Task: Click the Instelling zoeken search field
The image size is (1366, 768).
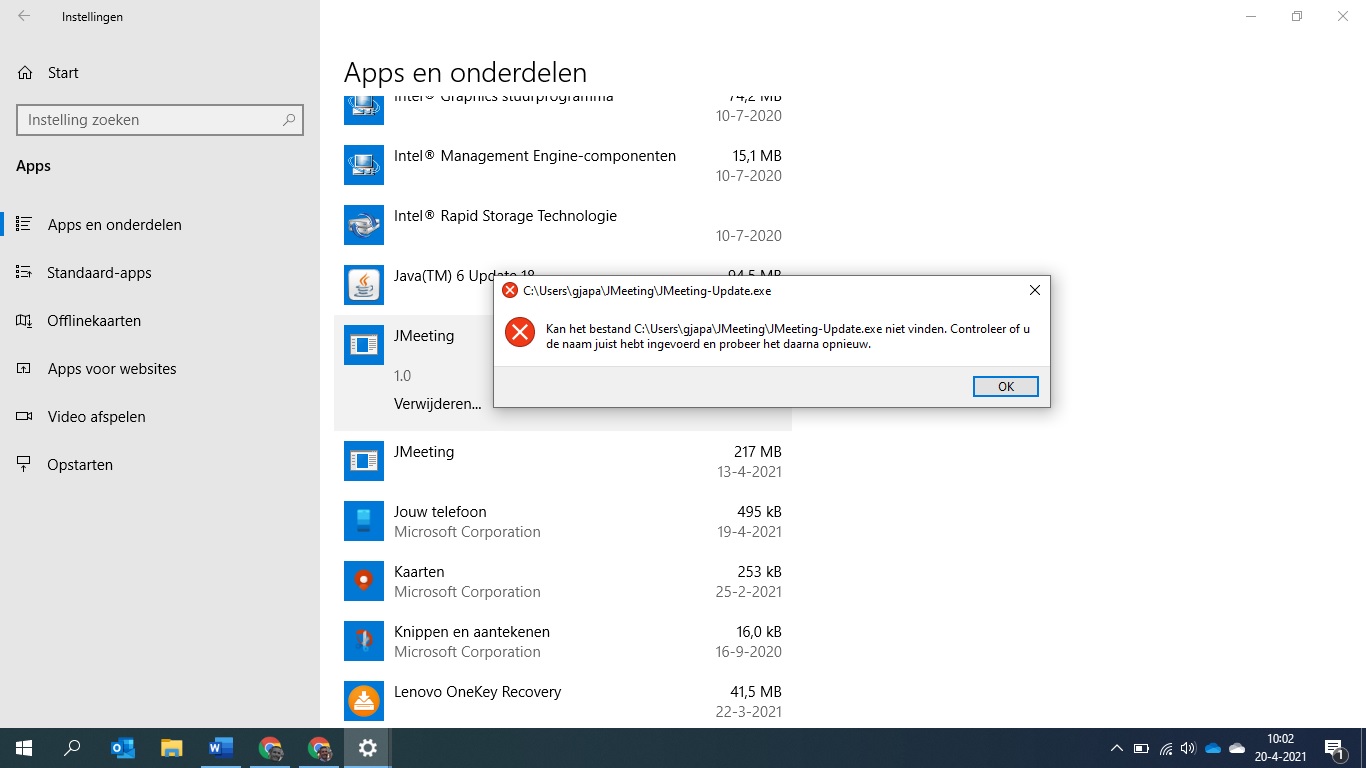Action: click(x=160, y=120)
